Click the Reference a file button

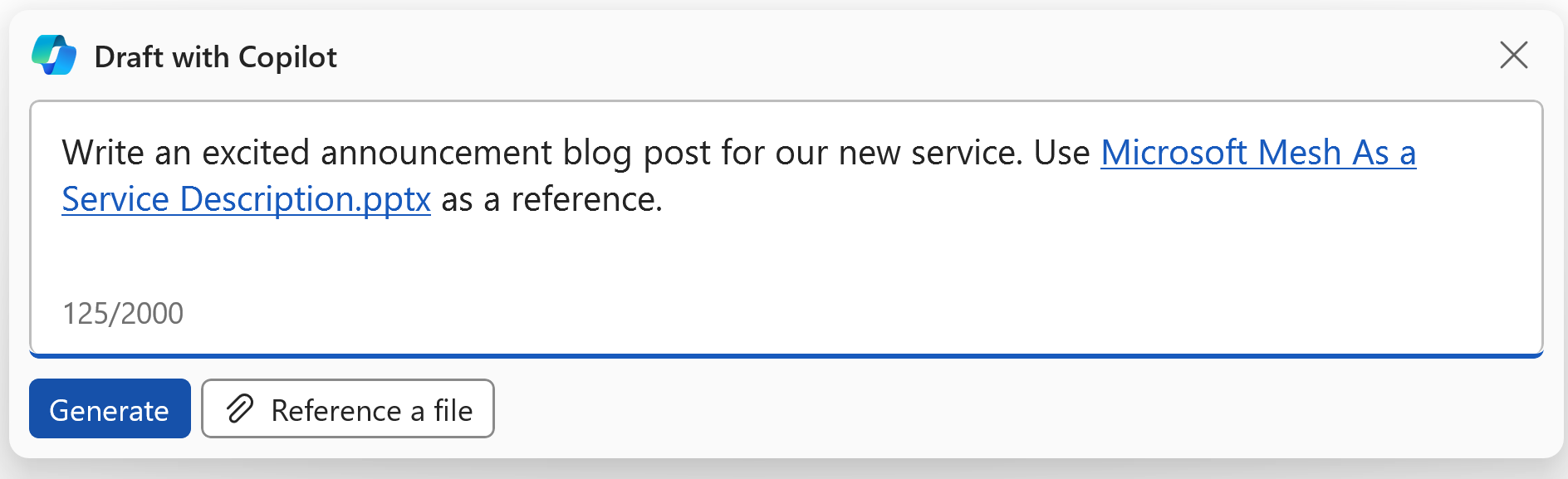coord(346,408)
